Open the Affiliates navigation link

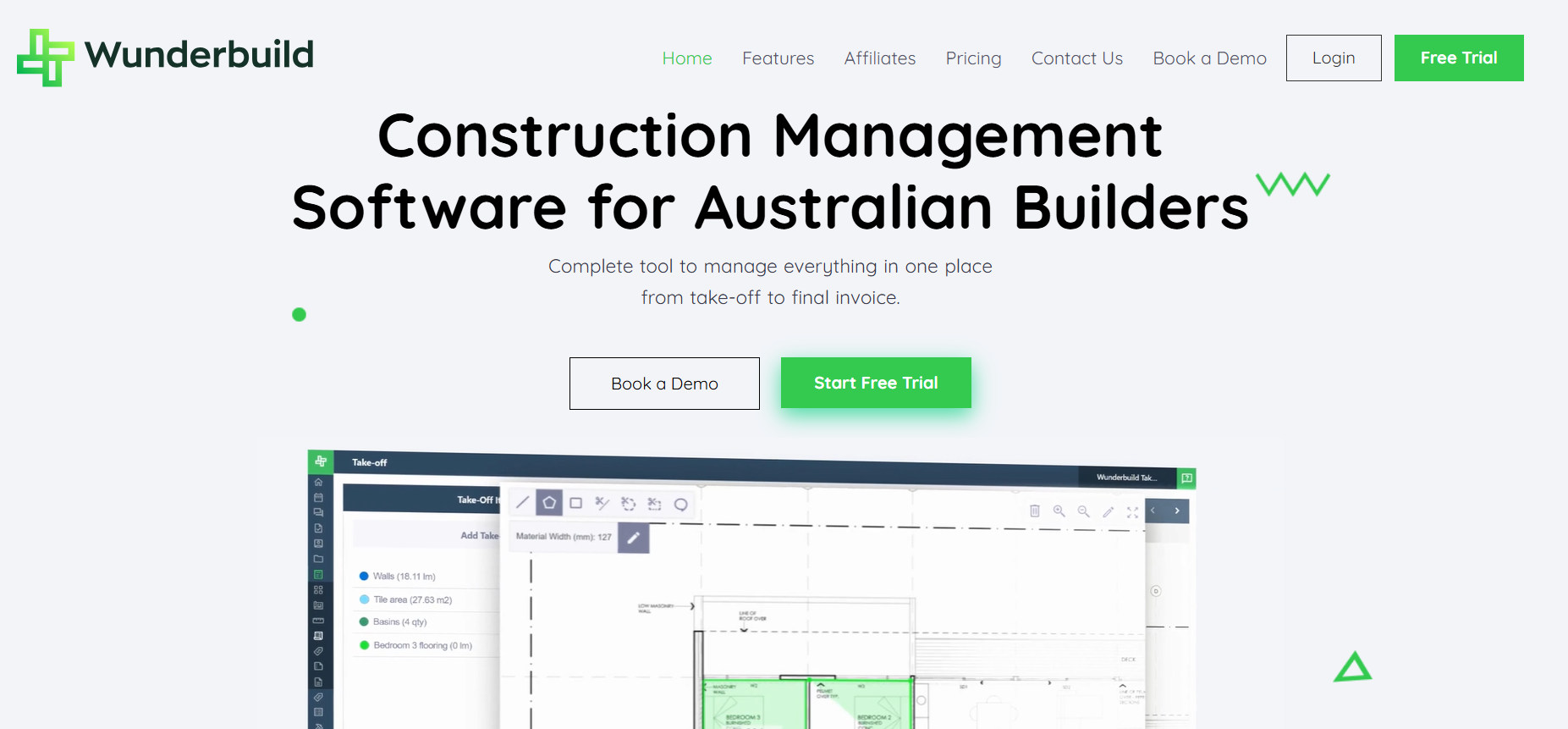[x=880, y=58]
